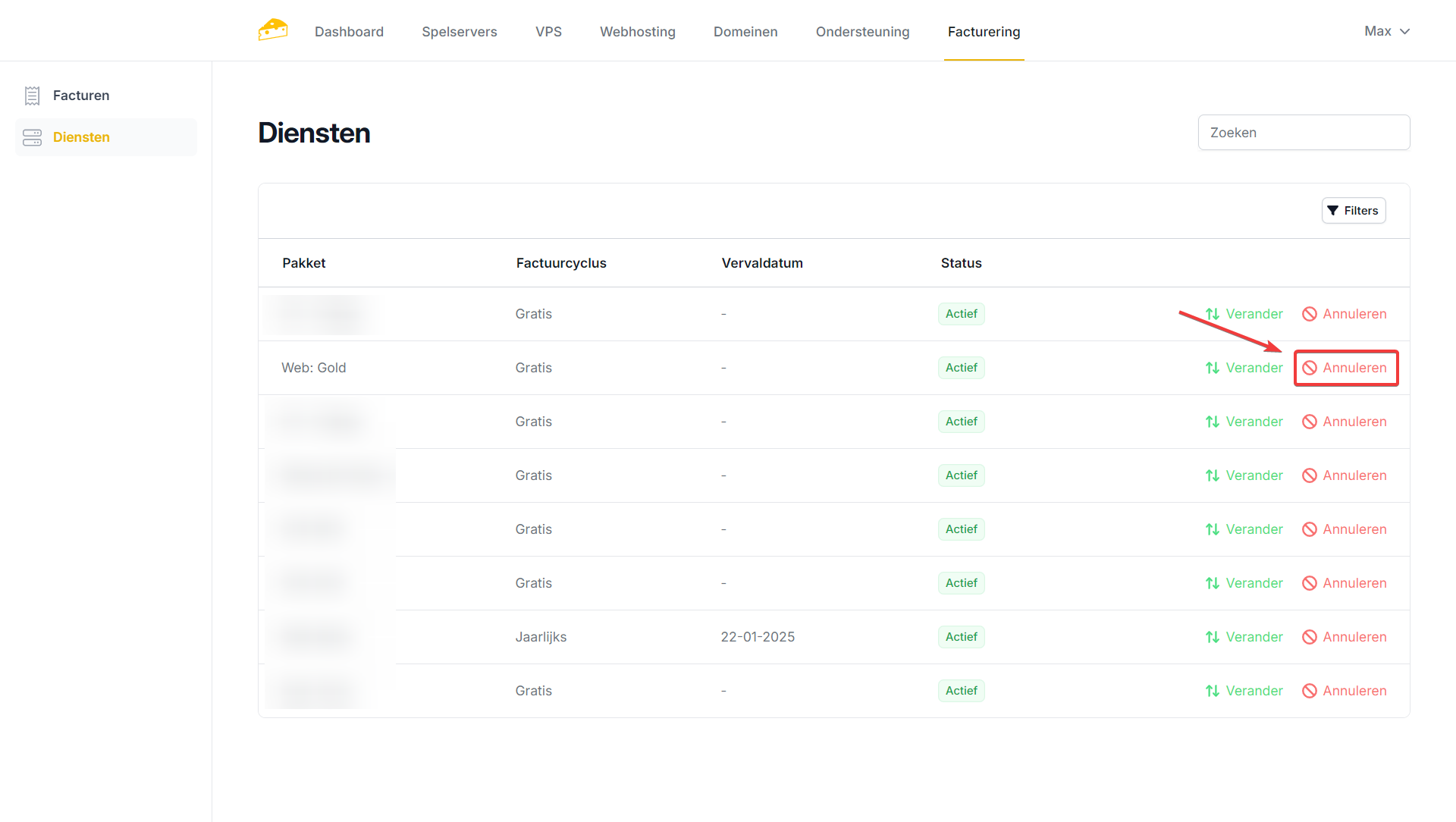
Task: Click the Zoeken search field
Action: [x=1304, y=133]
